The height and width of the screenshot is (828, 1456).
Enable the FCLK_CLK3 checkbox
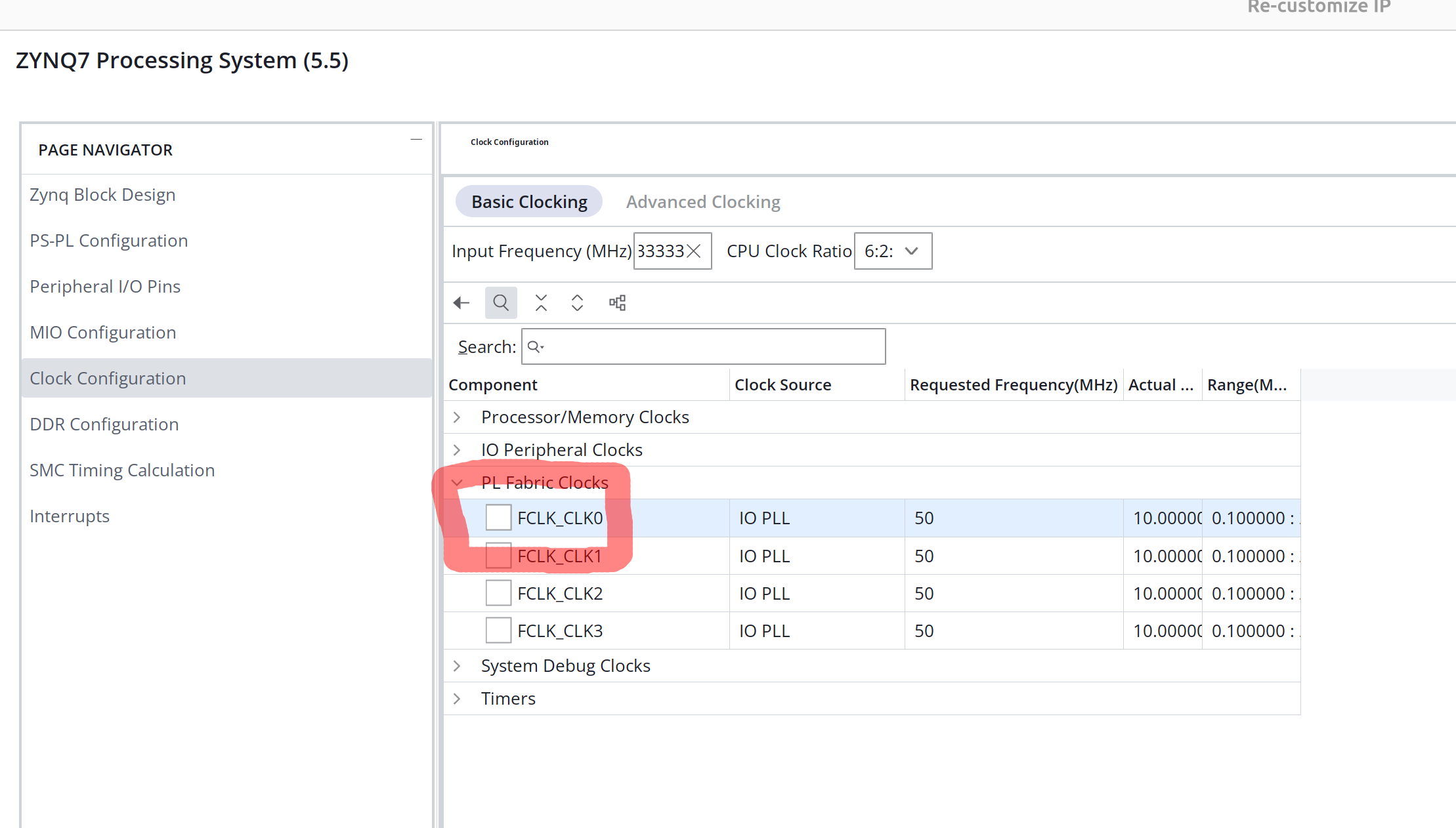[498, 631]
